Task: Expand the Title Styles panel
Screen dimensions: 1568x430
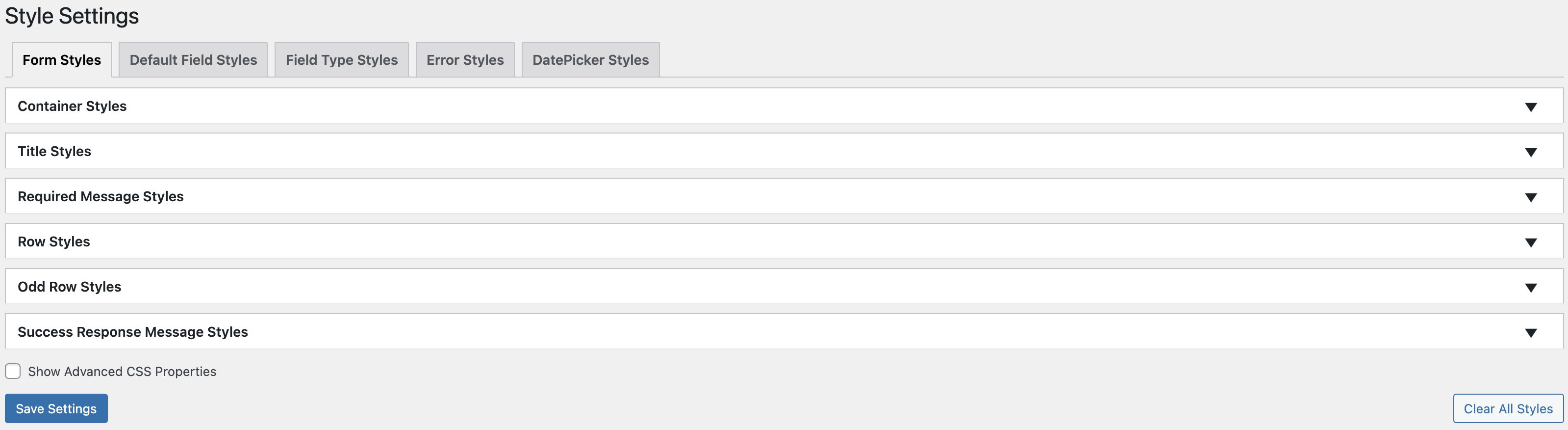Action: 54,151
